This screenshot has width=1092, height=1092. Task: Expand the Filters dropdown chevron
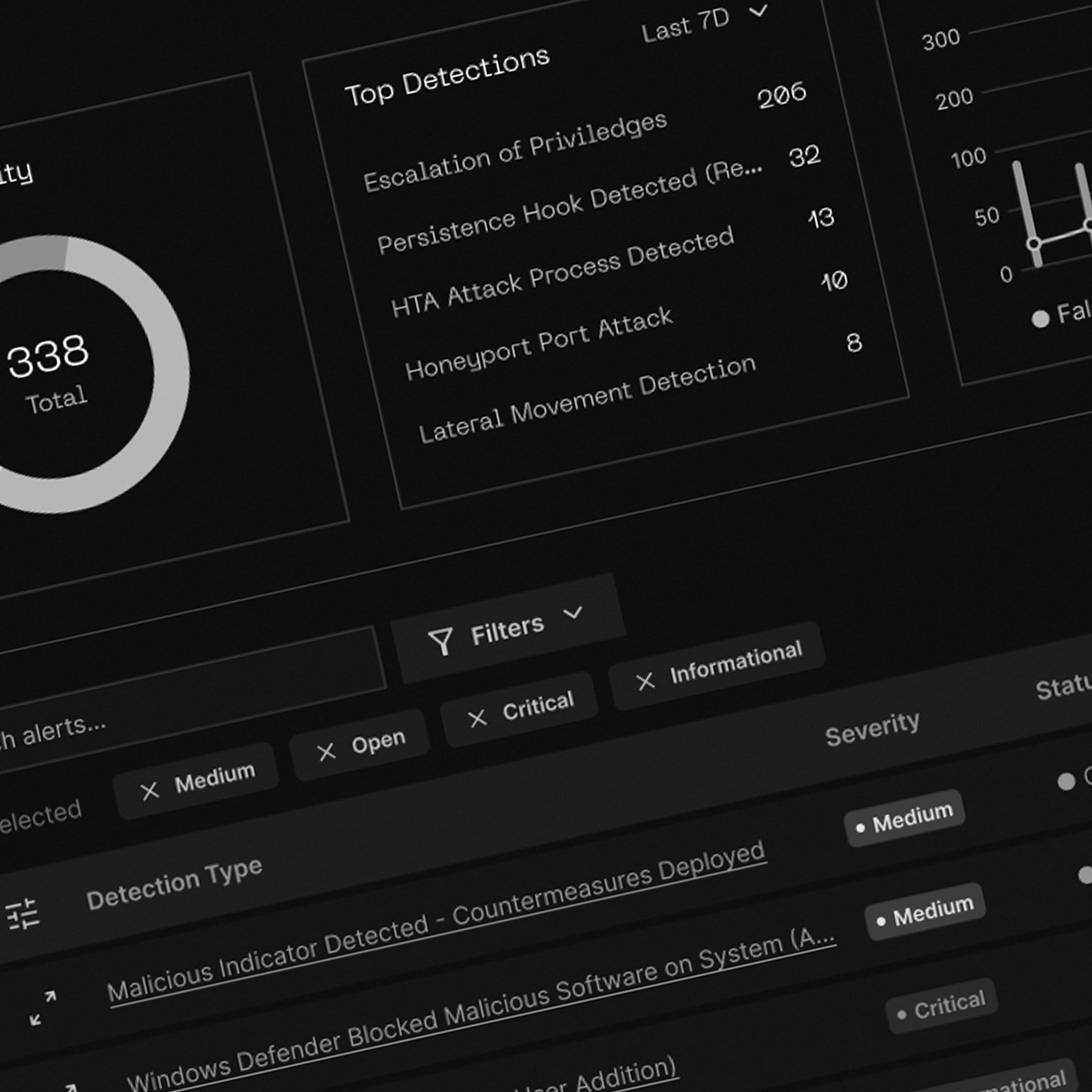coord(573,613)
